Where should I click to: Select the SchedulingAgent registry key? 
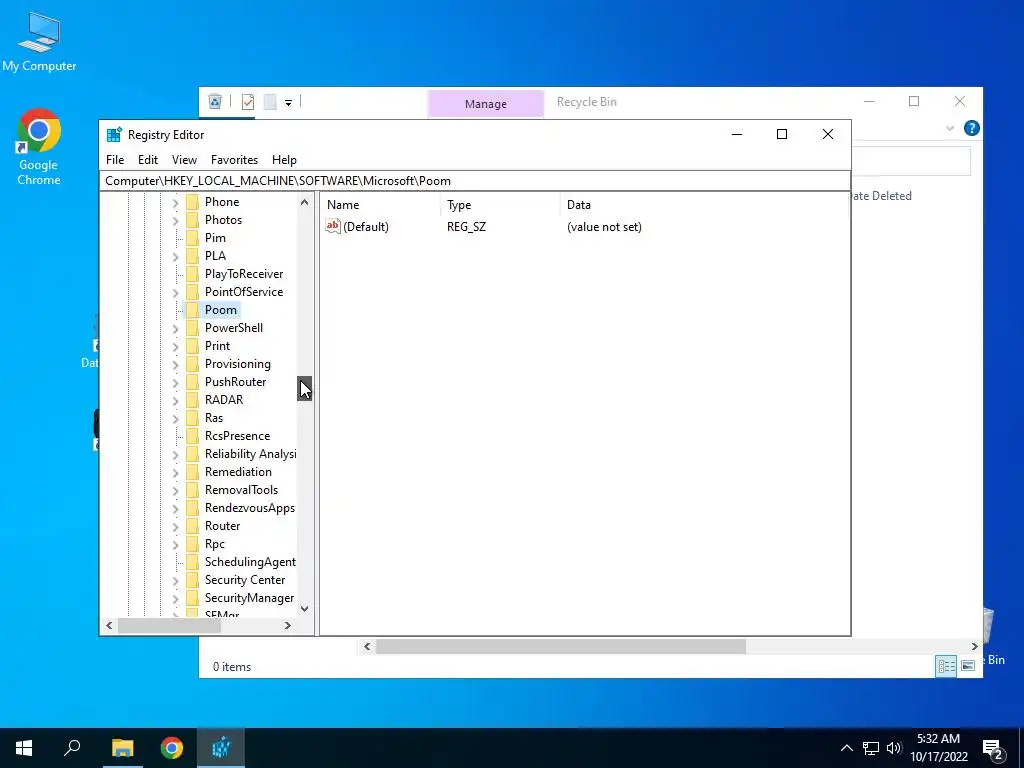tap(250, 562)
